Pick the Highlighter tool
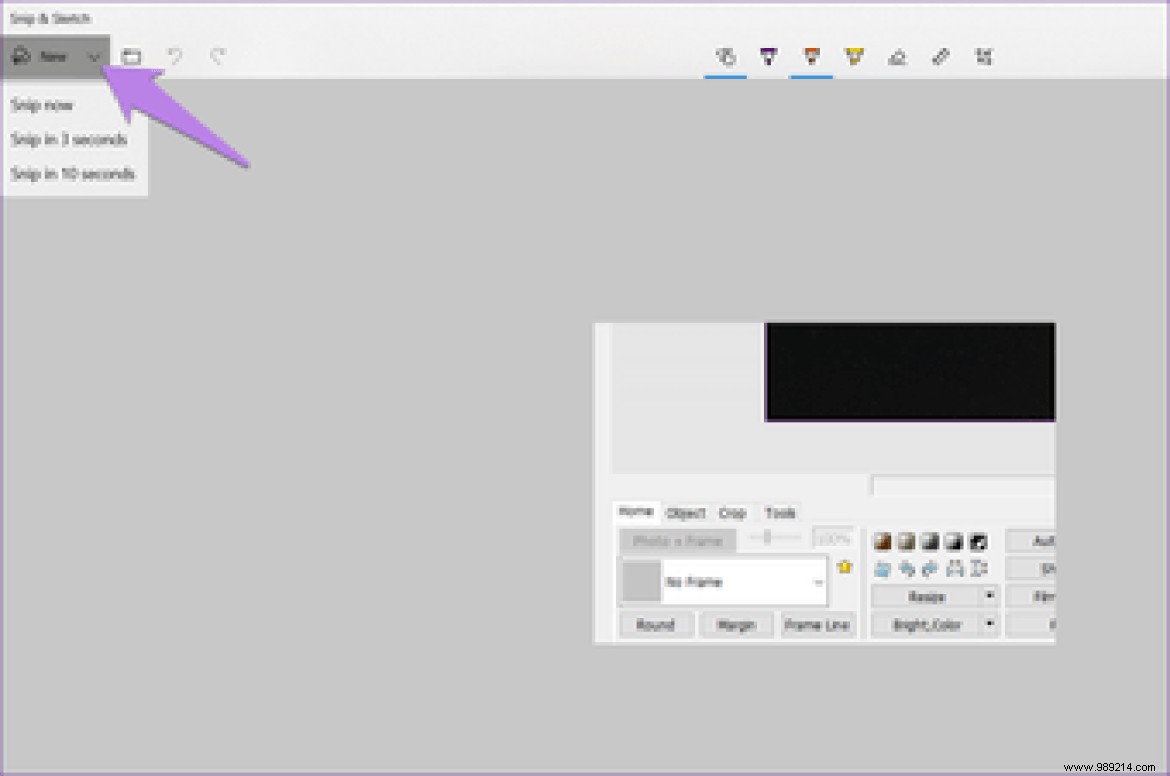 pos(853,57)
